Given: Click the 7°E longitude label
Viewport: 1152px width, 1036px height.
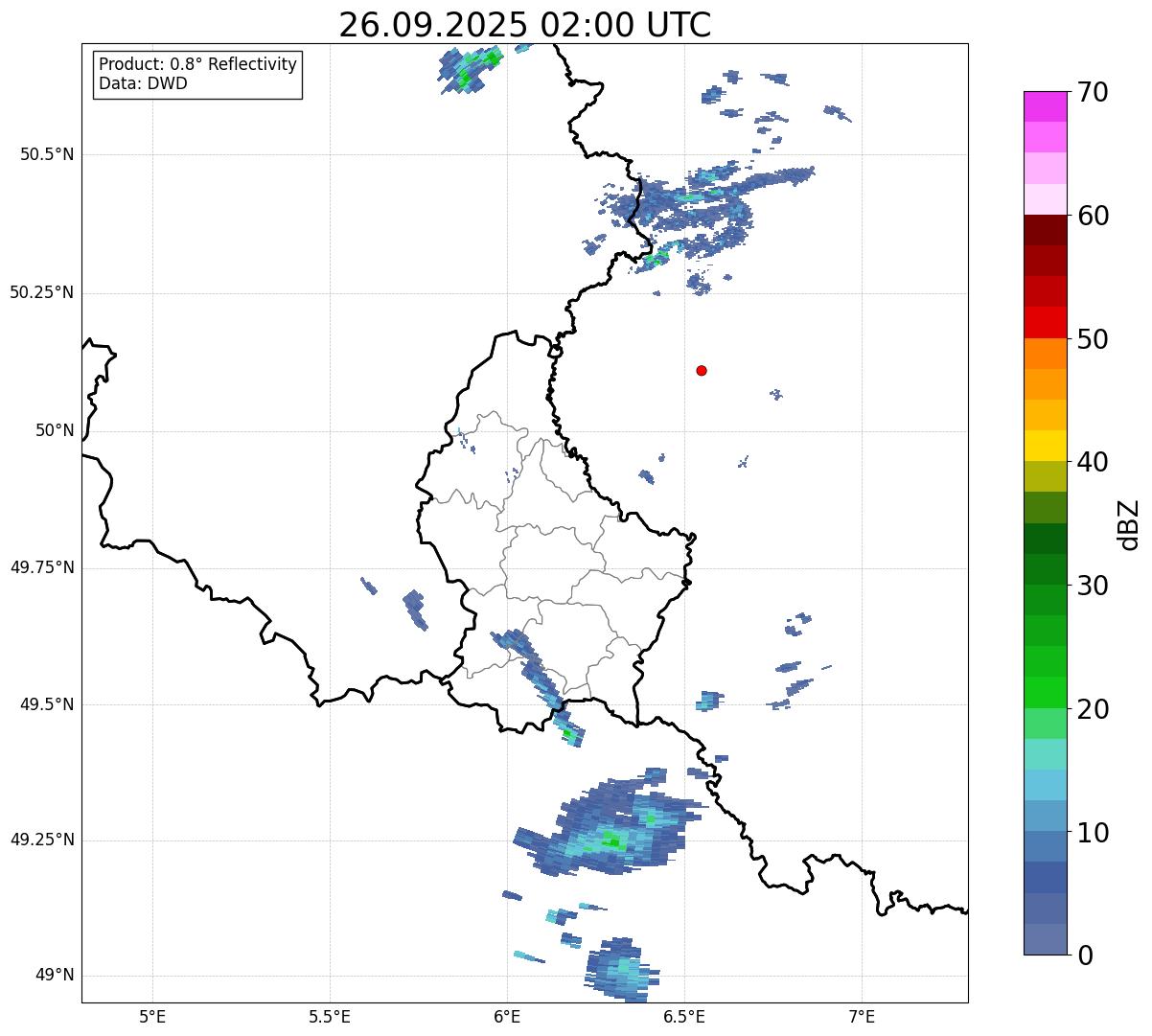Looking at the screenshot, I should click(862, 1016).
